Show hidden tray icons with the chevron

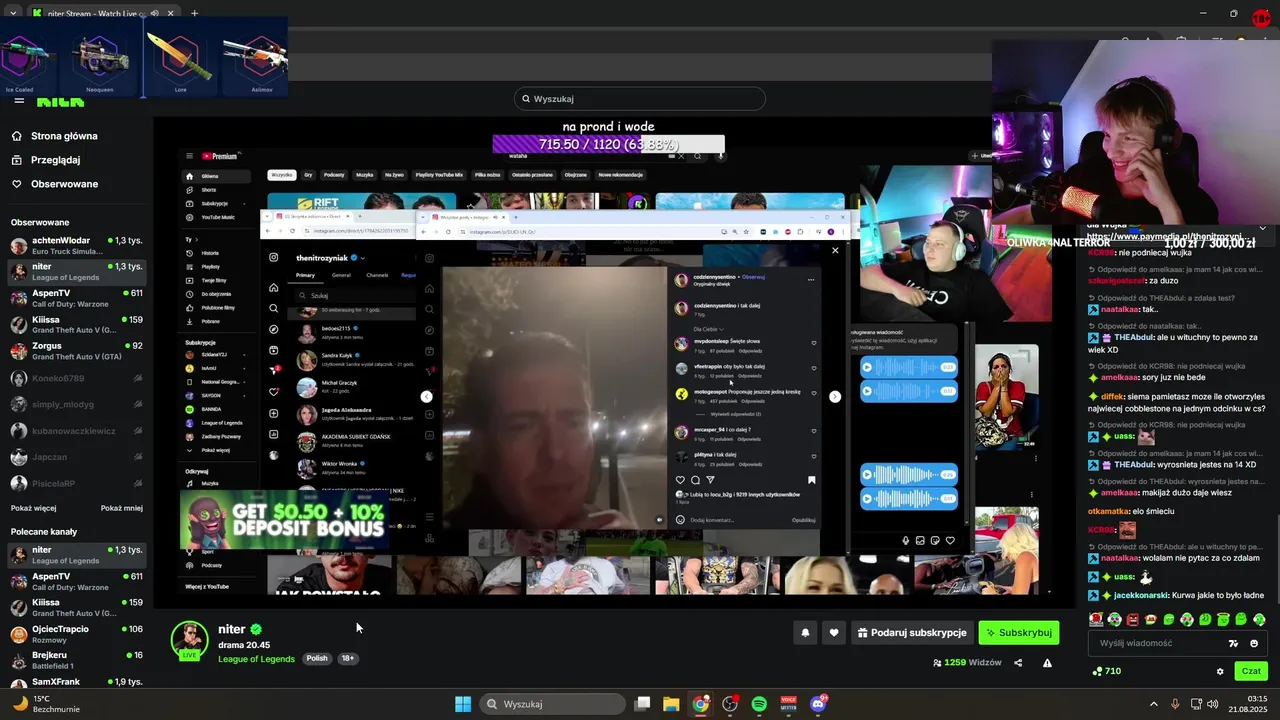click(x=1153, y=704)
